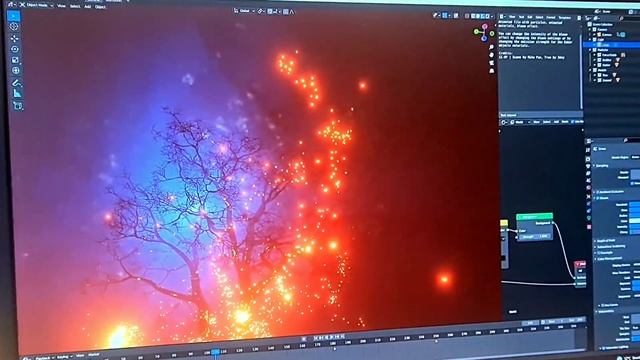Screen dimensions: 640x360
Task: Select the Transform tool
Action: 16,70
